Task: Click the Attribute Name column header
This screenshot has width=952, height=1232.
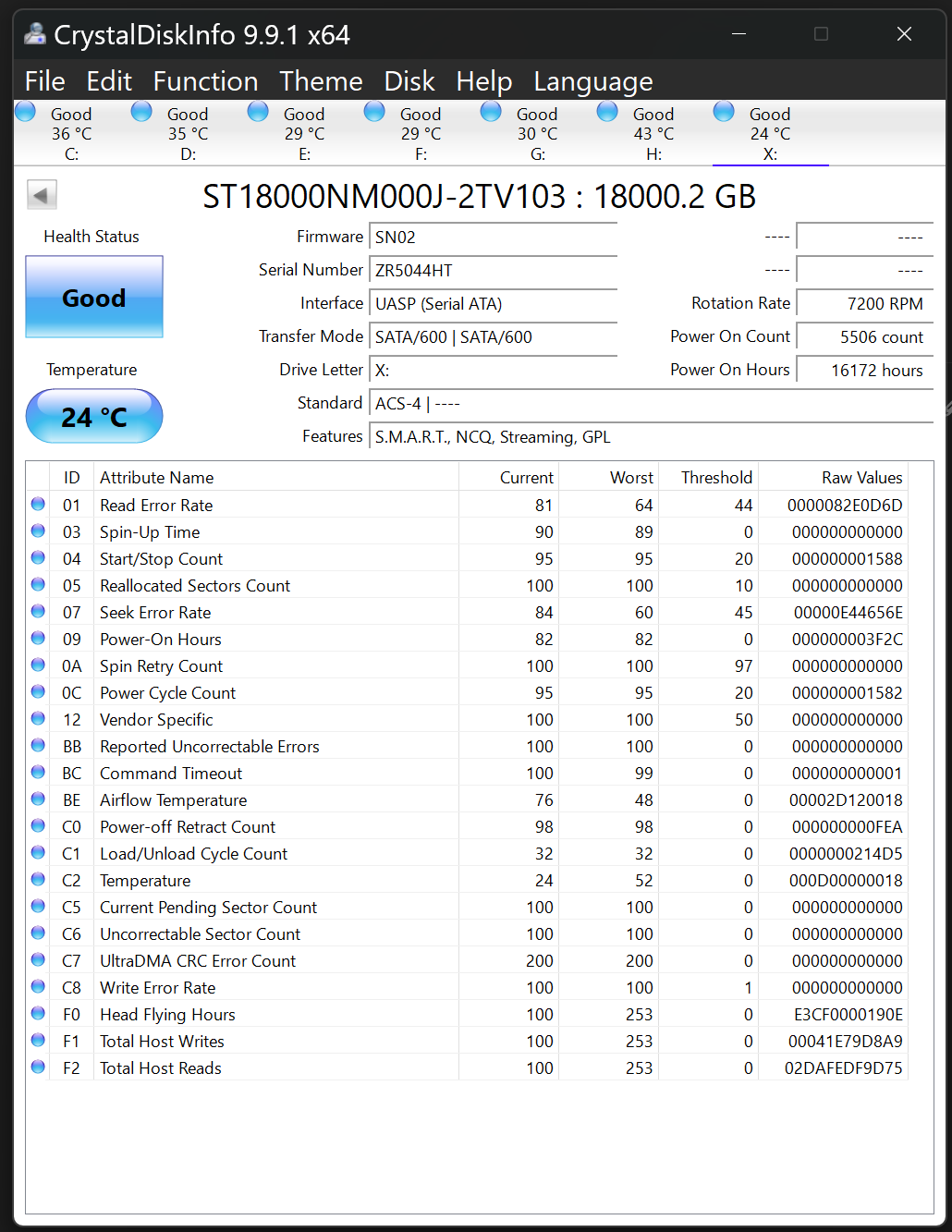Action: [276, 478]
